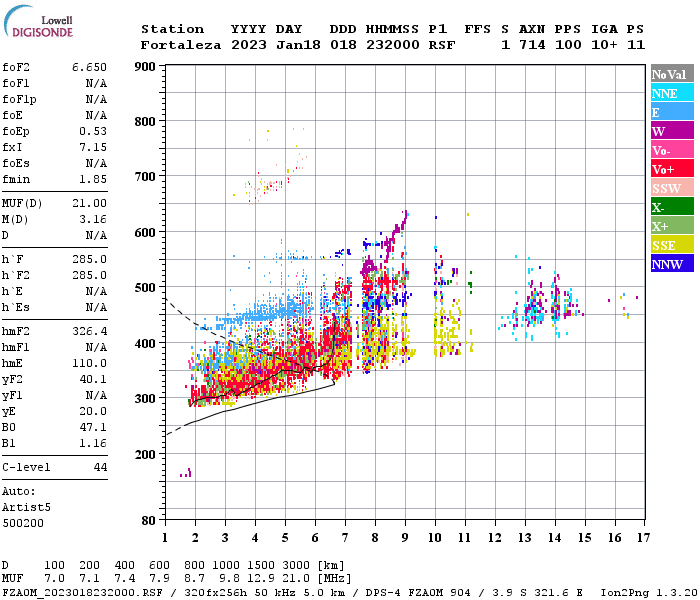The width and height of the screenshot is (700, 600).
Task: Select the NNW blue legend swatch
Action: click(672, 263)
